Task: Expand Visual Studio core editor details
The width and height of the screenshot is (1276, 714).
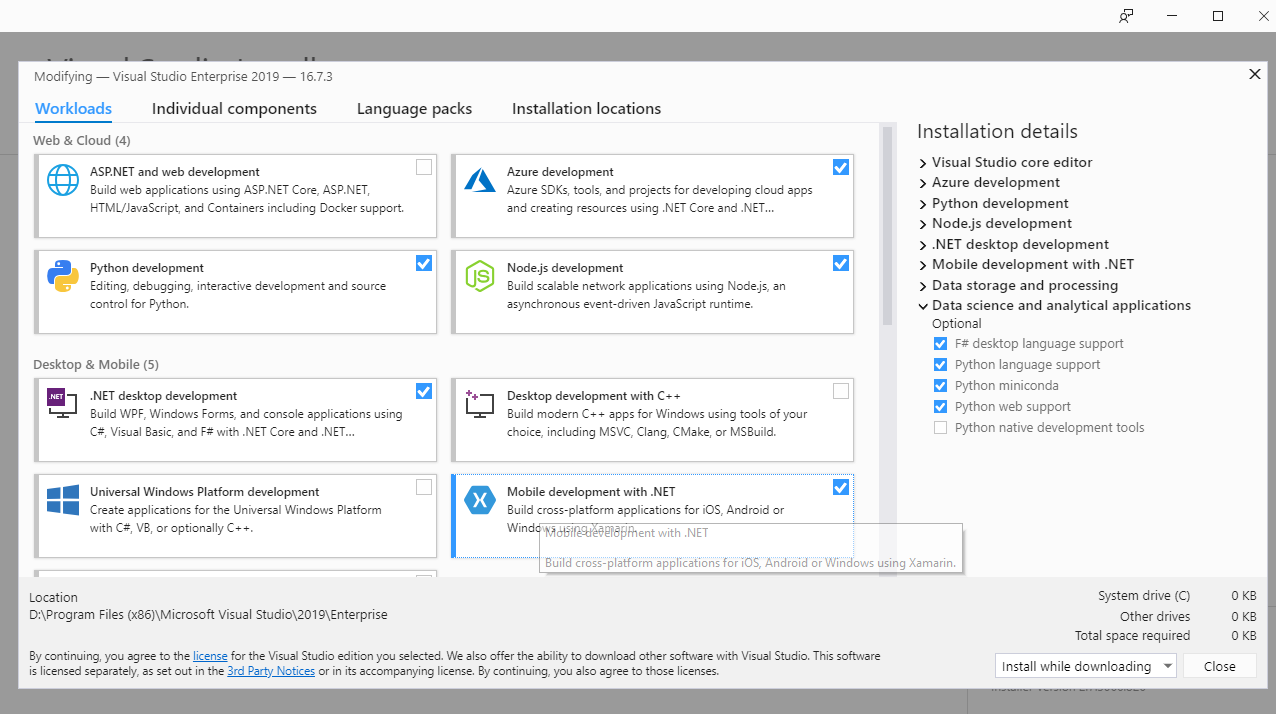Action: click(x=923, y=163)
